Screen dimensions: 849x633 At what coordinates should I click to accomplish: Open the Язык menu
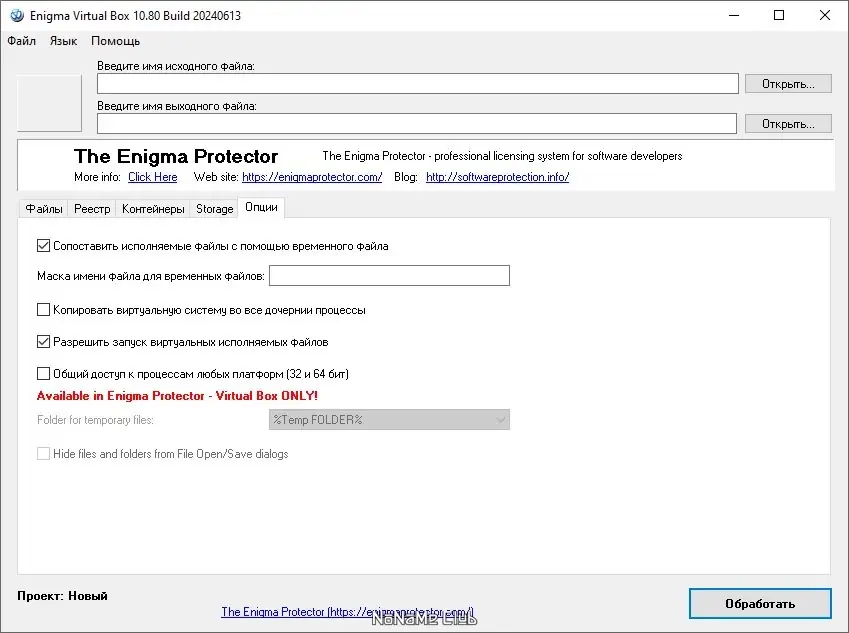[63, 41]
